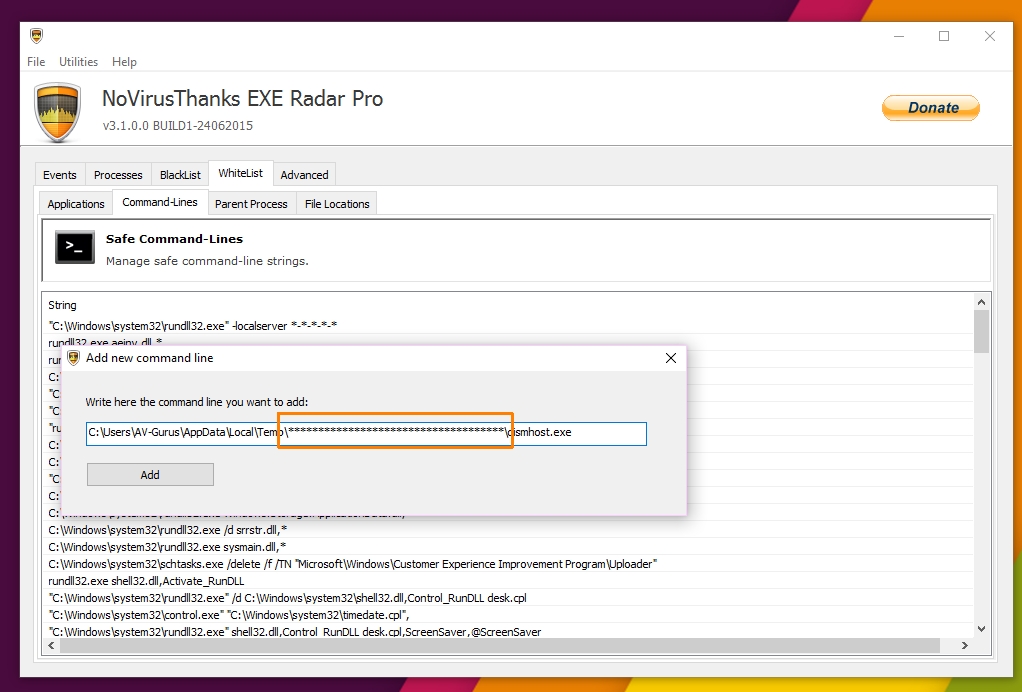Open the Advanced tab
1022x692 pixels.
tap(304, 175)
